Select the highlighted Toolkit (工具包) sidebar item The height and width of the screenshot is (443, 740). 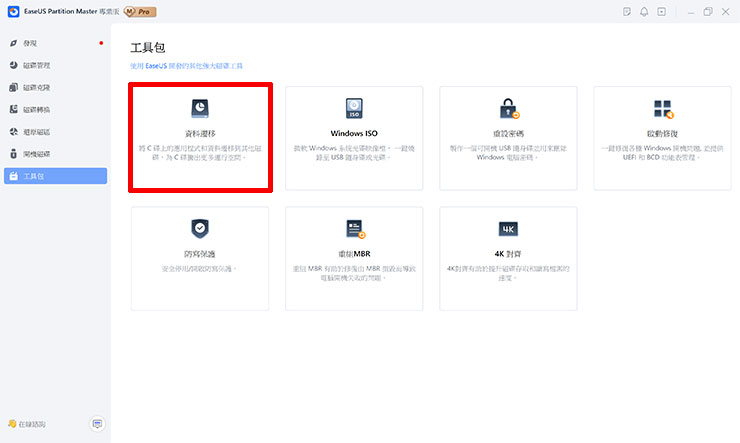click(x=55, y=176)
